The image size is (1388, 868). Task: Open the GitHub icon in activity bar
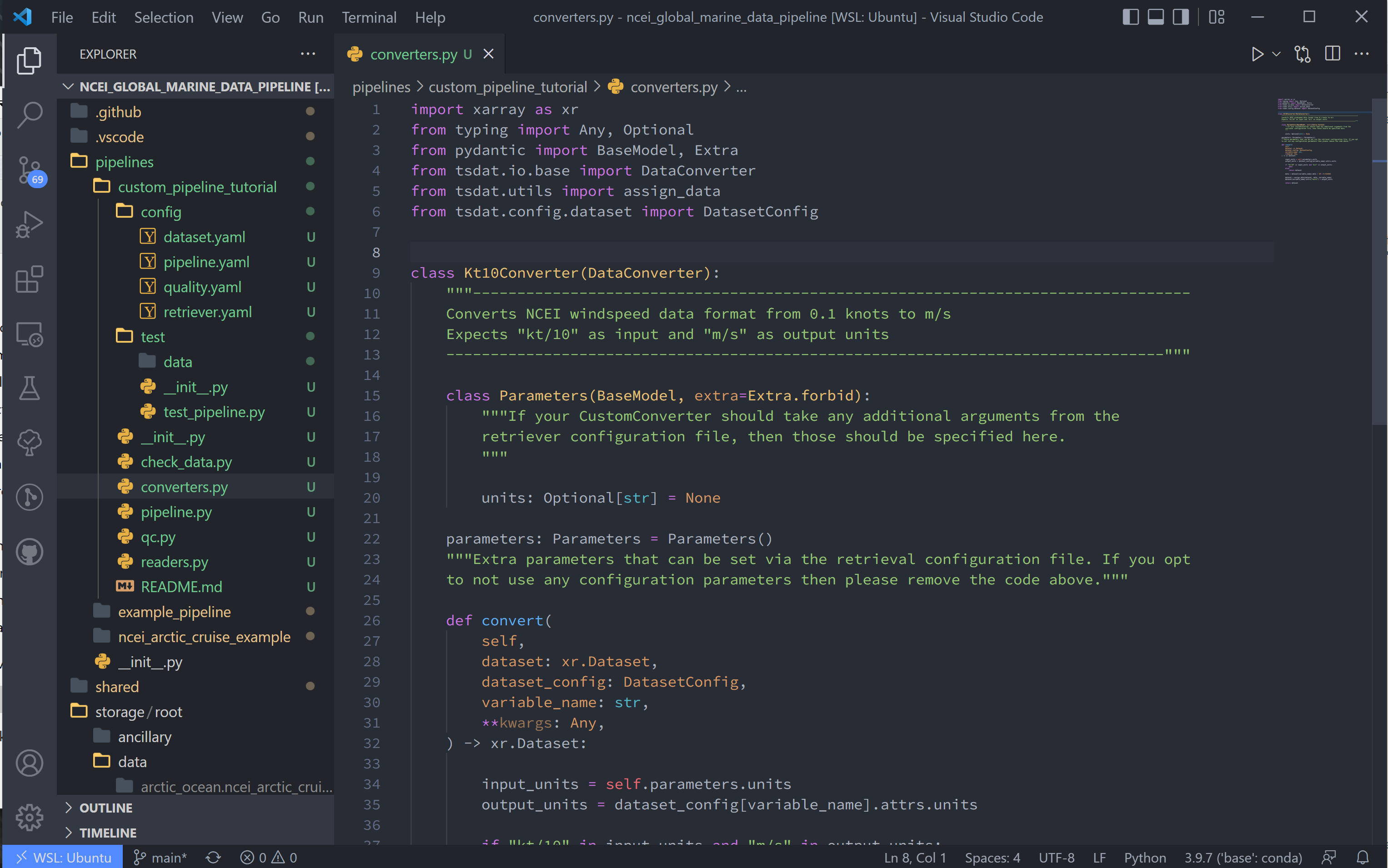pos(29,552)
